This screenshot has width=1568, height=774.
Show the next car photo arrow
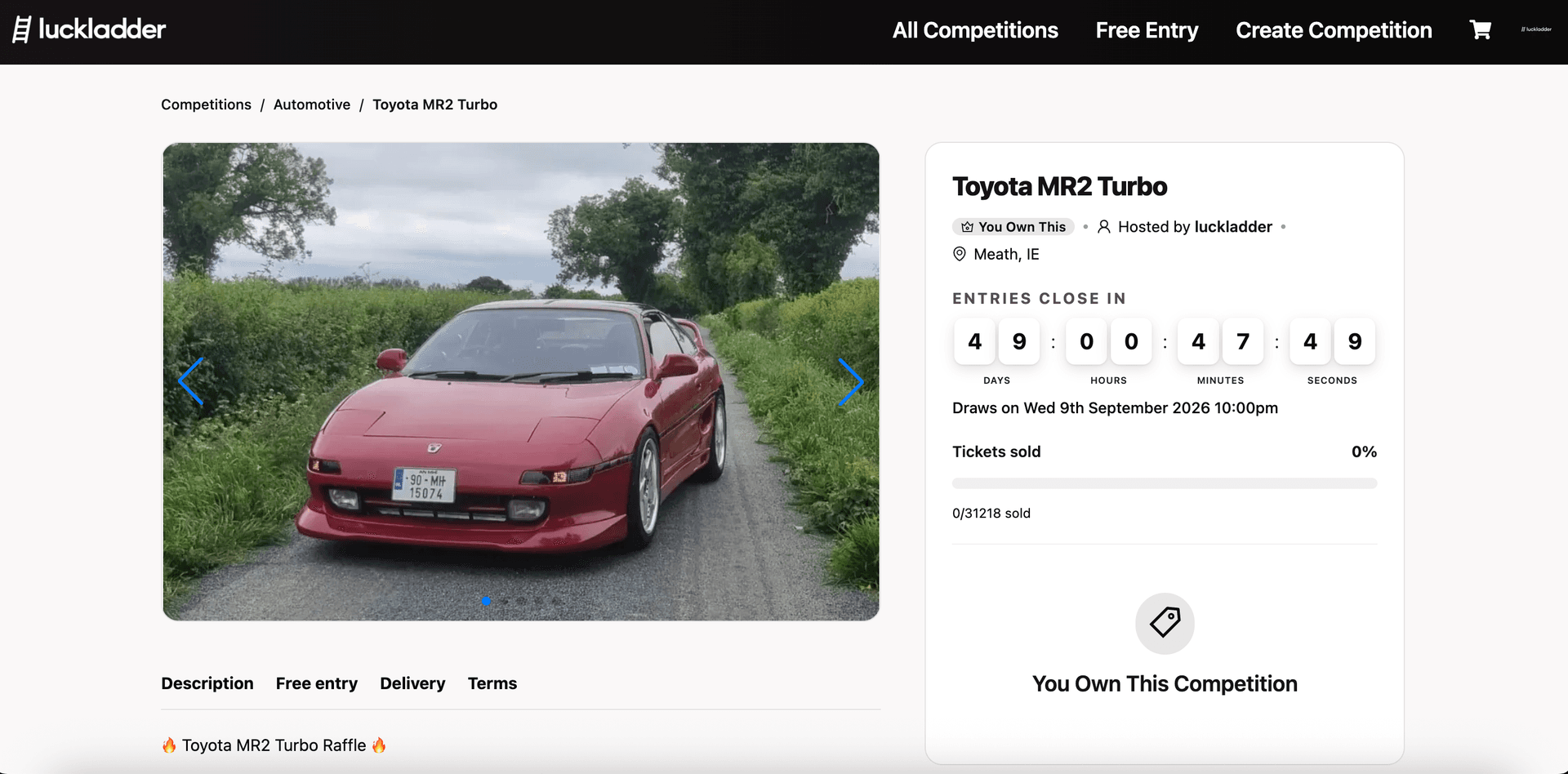point(851,381)
